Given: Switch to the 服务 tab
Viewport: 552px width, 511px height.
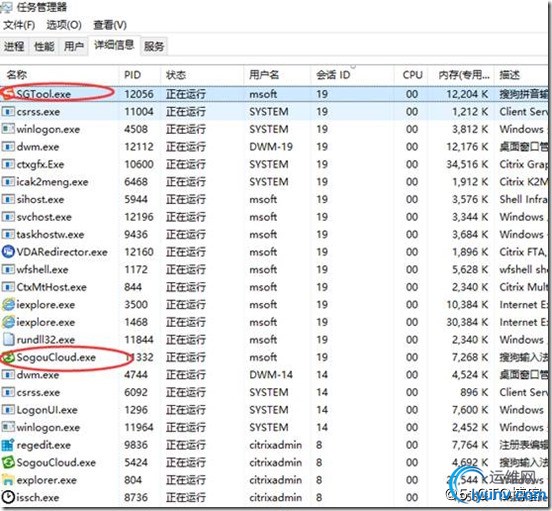Looking at the screenshot, I should [x=154, y=46].
